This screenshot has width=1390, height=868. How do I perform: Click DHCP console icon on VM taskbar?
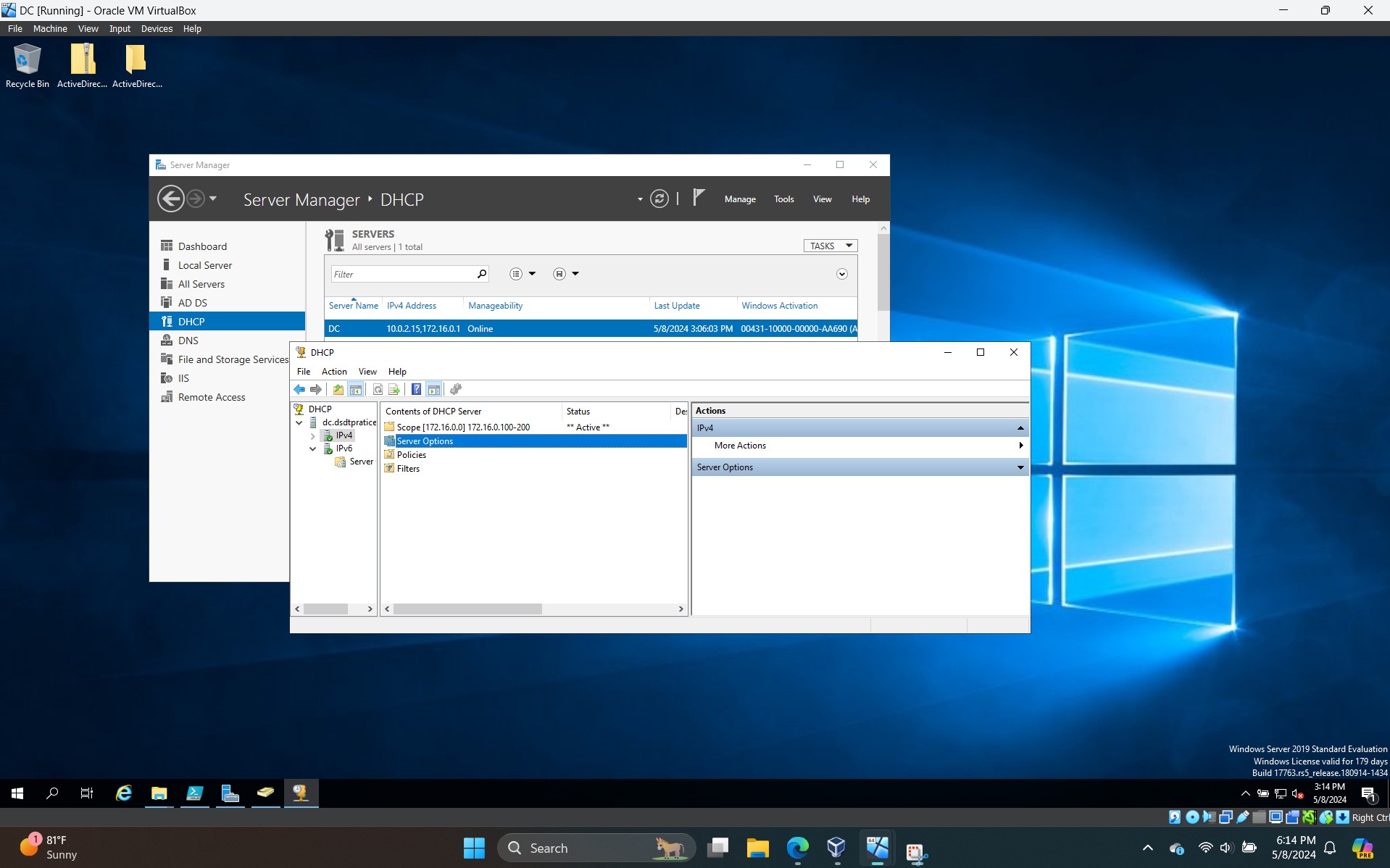coord(301,793)
